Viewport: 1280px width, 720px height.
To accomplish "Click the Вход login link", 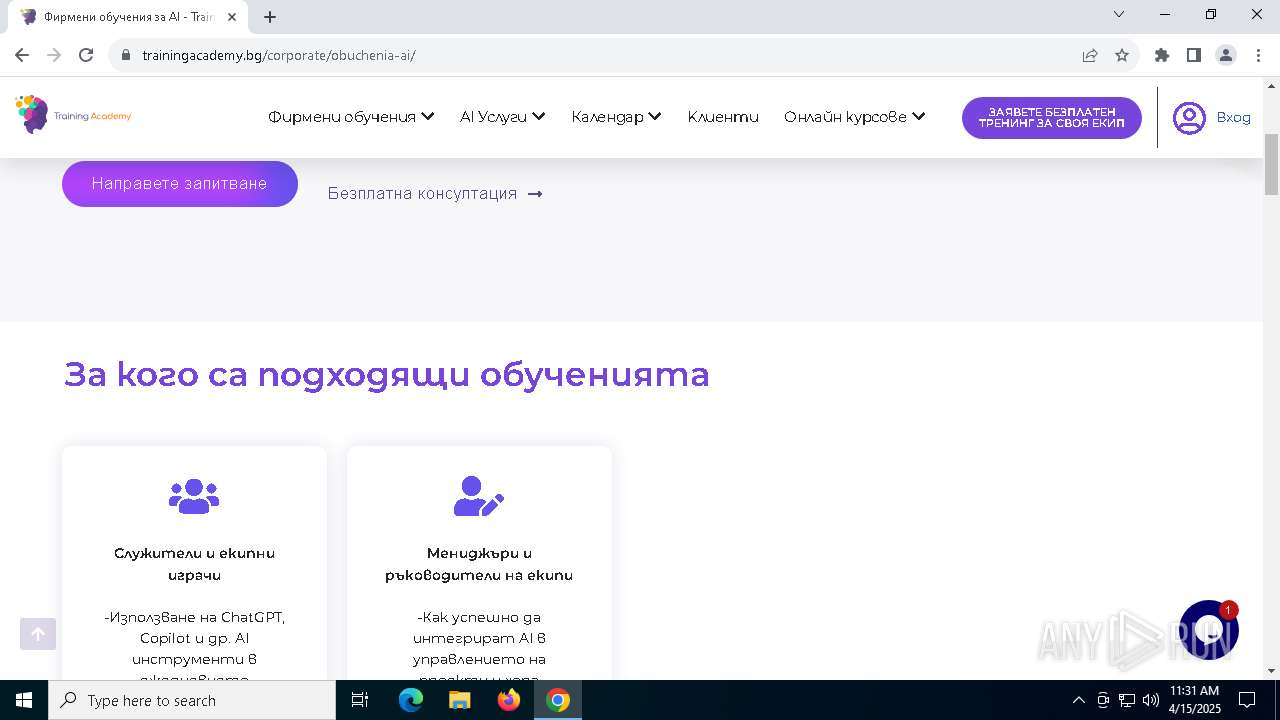I will coord(1233,118).
